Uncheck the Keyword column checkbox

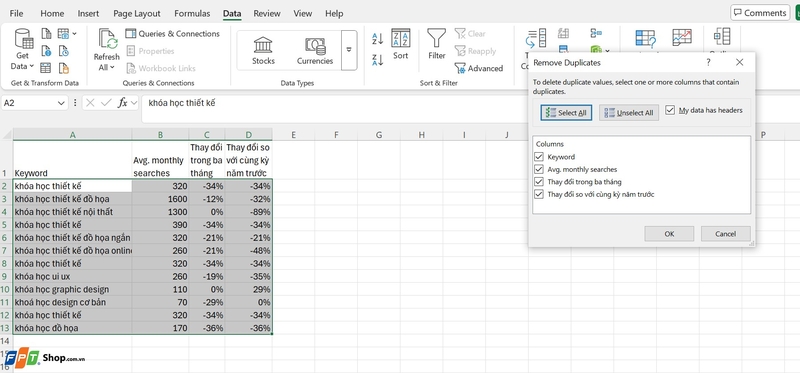pyautogui.click(x=539, y=157)
